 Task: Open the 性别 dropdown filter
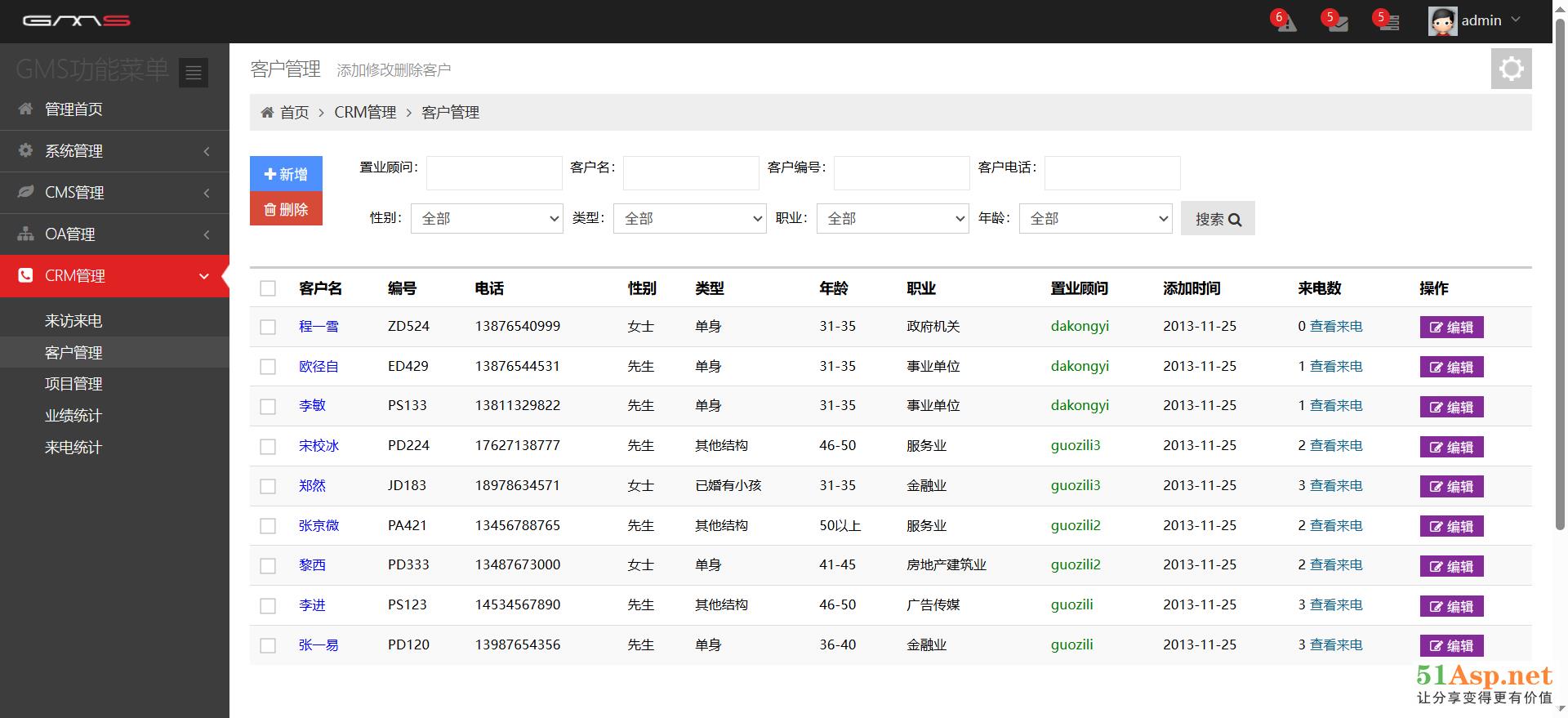click(487, 218)
